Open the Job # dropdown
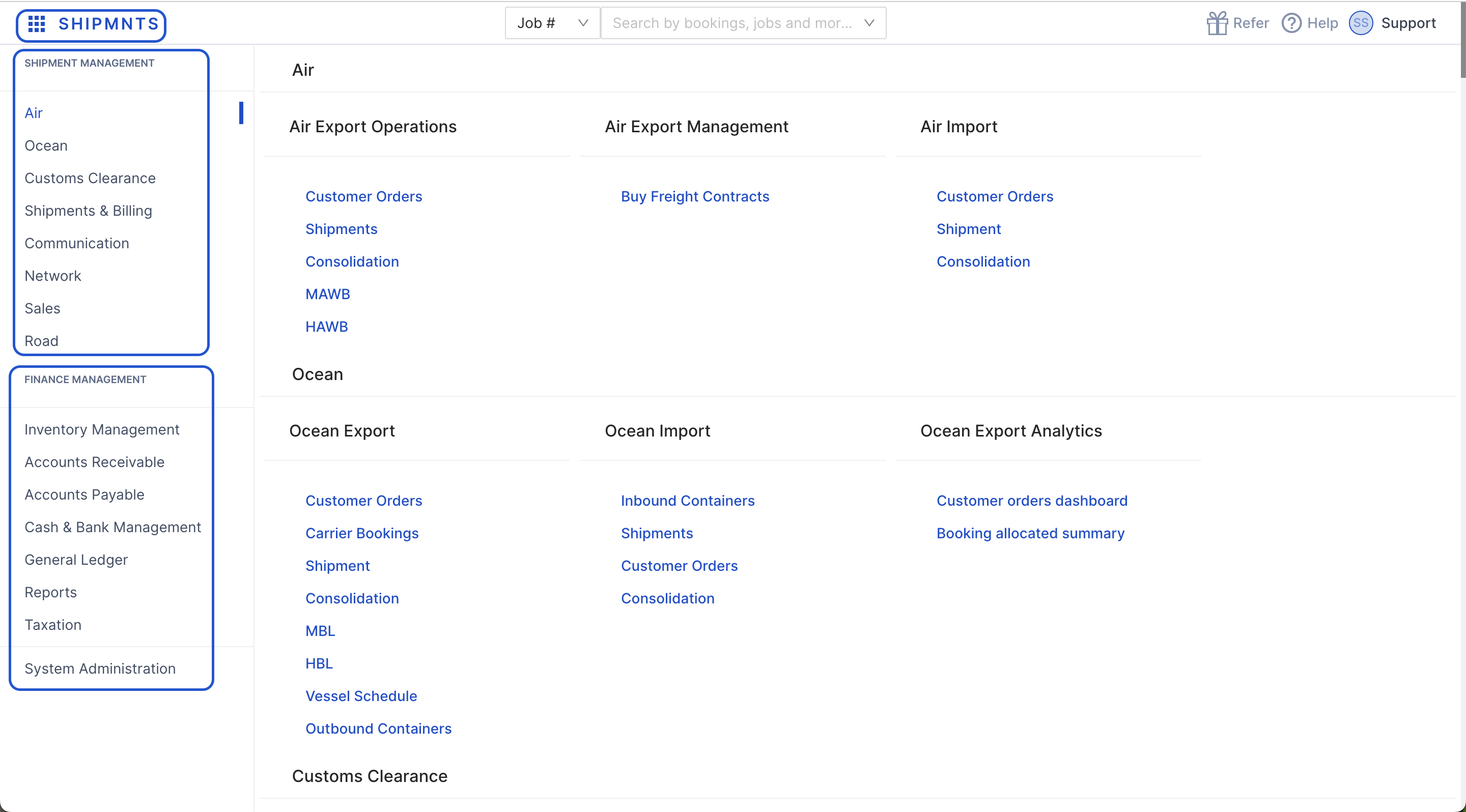 pos(552,23)
